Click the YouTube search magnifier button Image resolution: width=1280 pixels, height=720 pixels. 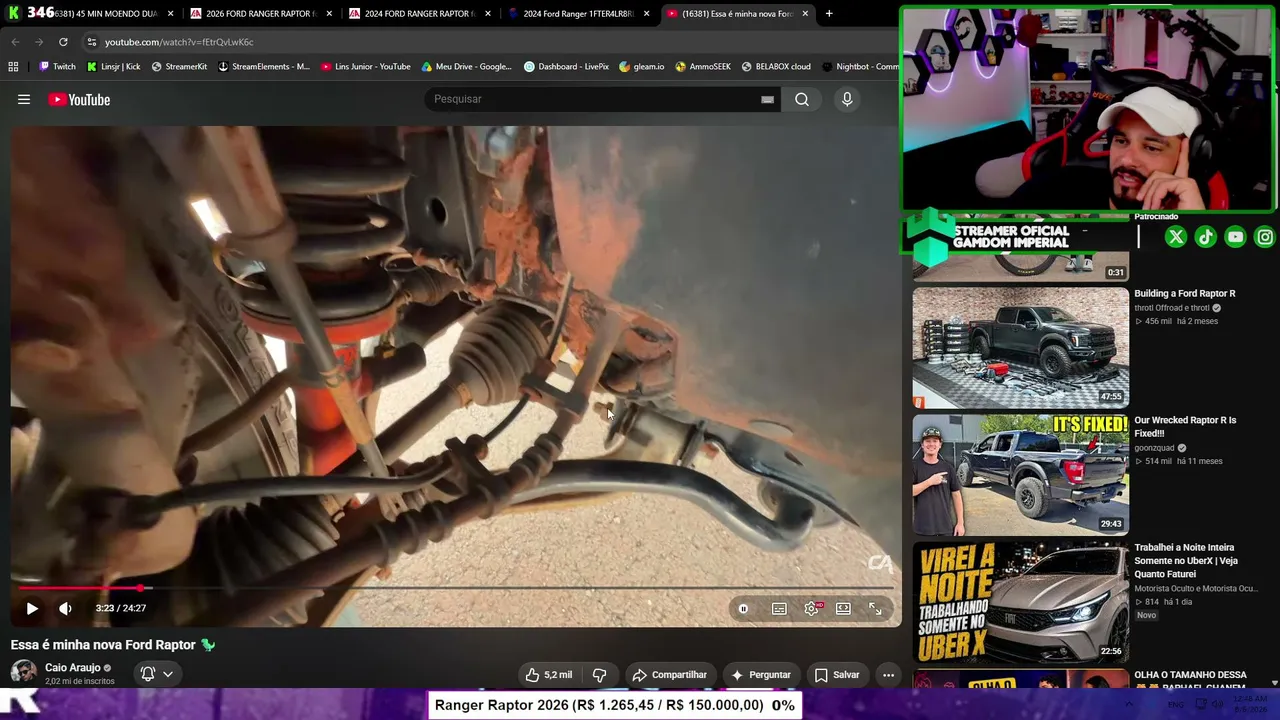(802, 99)
